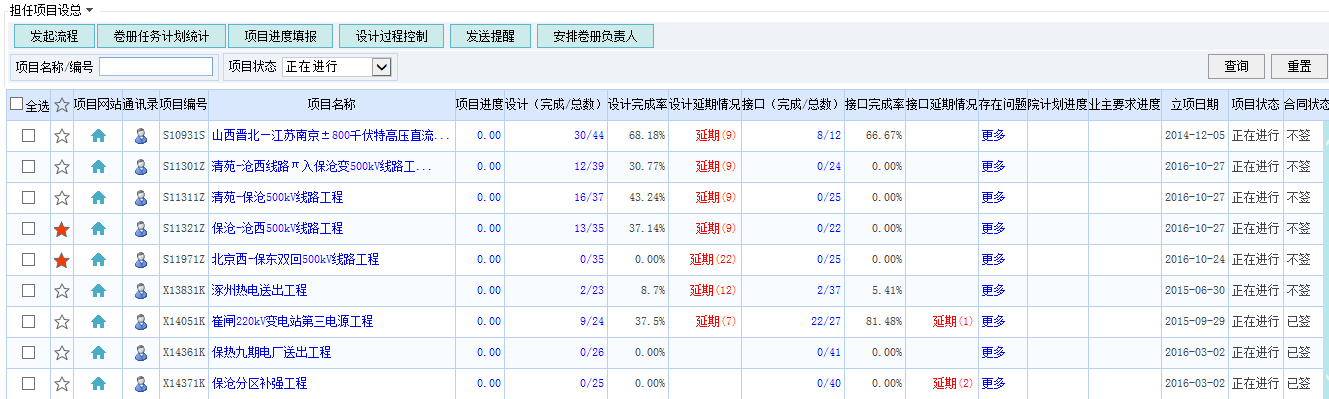
Task: Check the 全选 select-all checkbox
Action: coord(16,104)
